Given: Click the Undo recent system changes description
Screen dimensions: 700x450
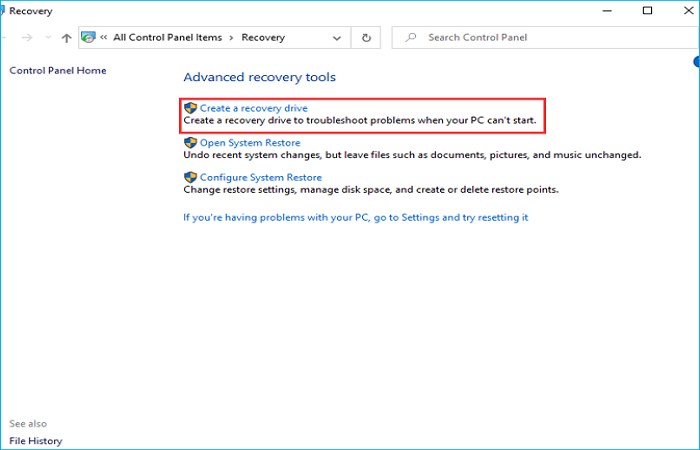Looking at the screenshot, I should 412,155.
